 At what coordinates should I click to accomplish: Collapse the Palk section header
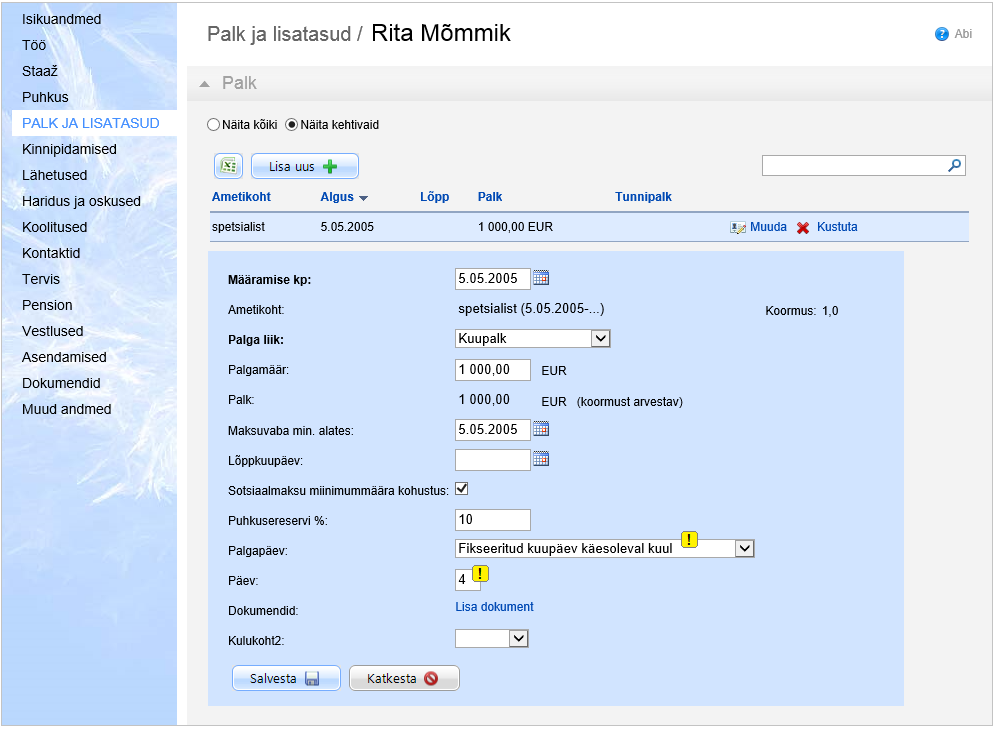204,83
